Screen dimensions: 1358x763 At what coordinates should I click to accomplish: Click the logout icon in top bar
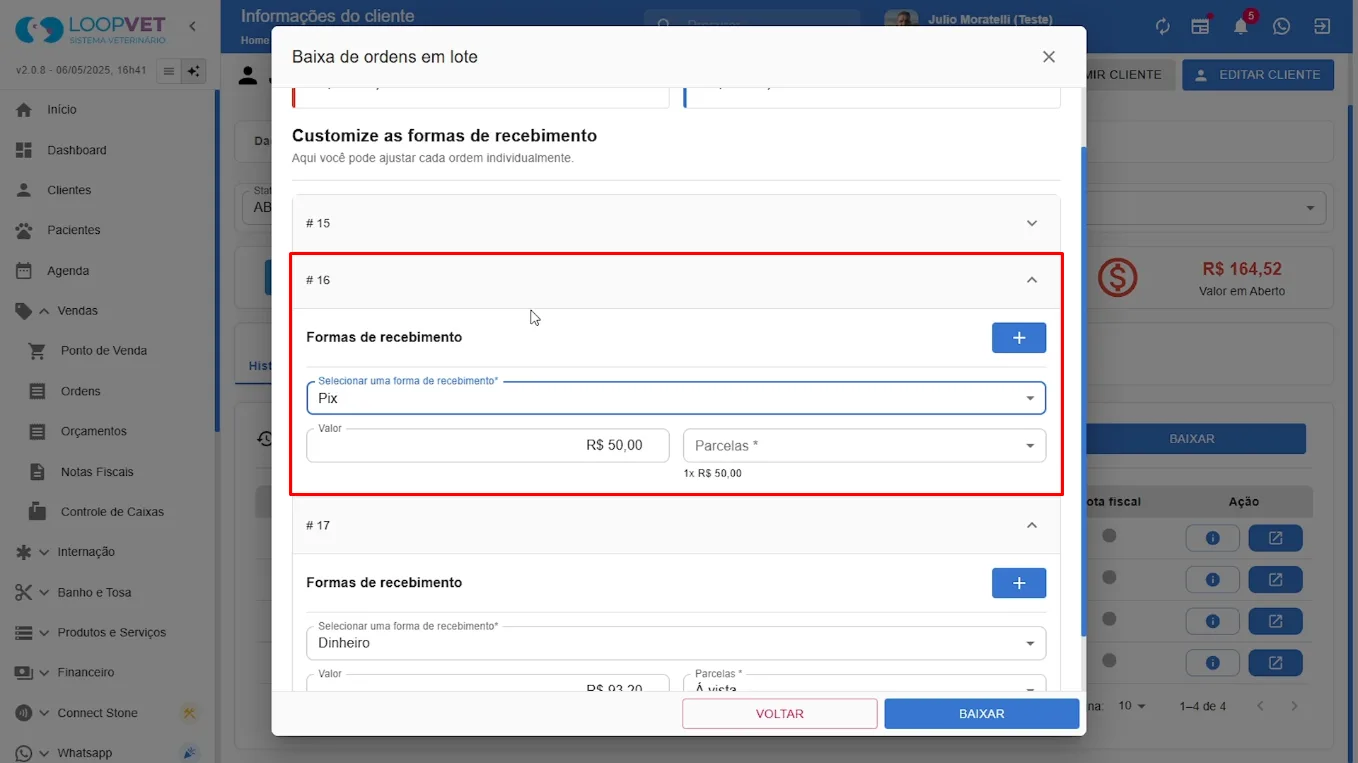tap(1322, 27)
